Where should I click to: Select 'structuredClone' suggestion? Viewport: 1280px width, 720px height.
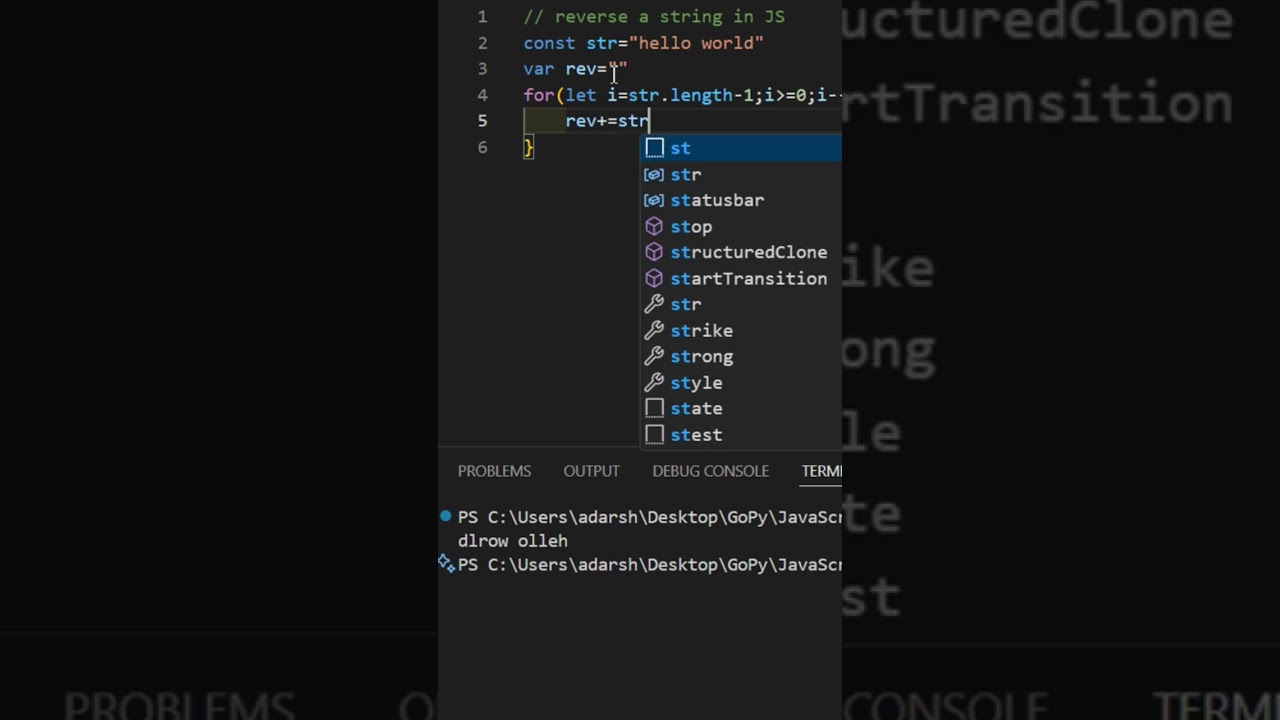741,252
